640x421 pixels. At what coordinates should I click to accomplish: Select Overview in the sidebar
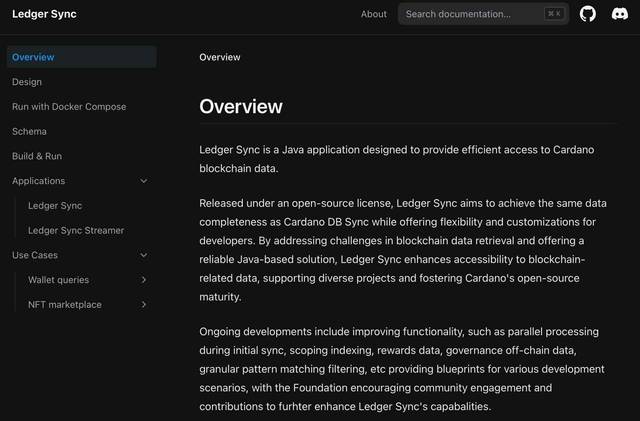click(33, 57)
